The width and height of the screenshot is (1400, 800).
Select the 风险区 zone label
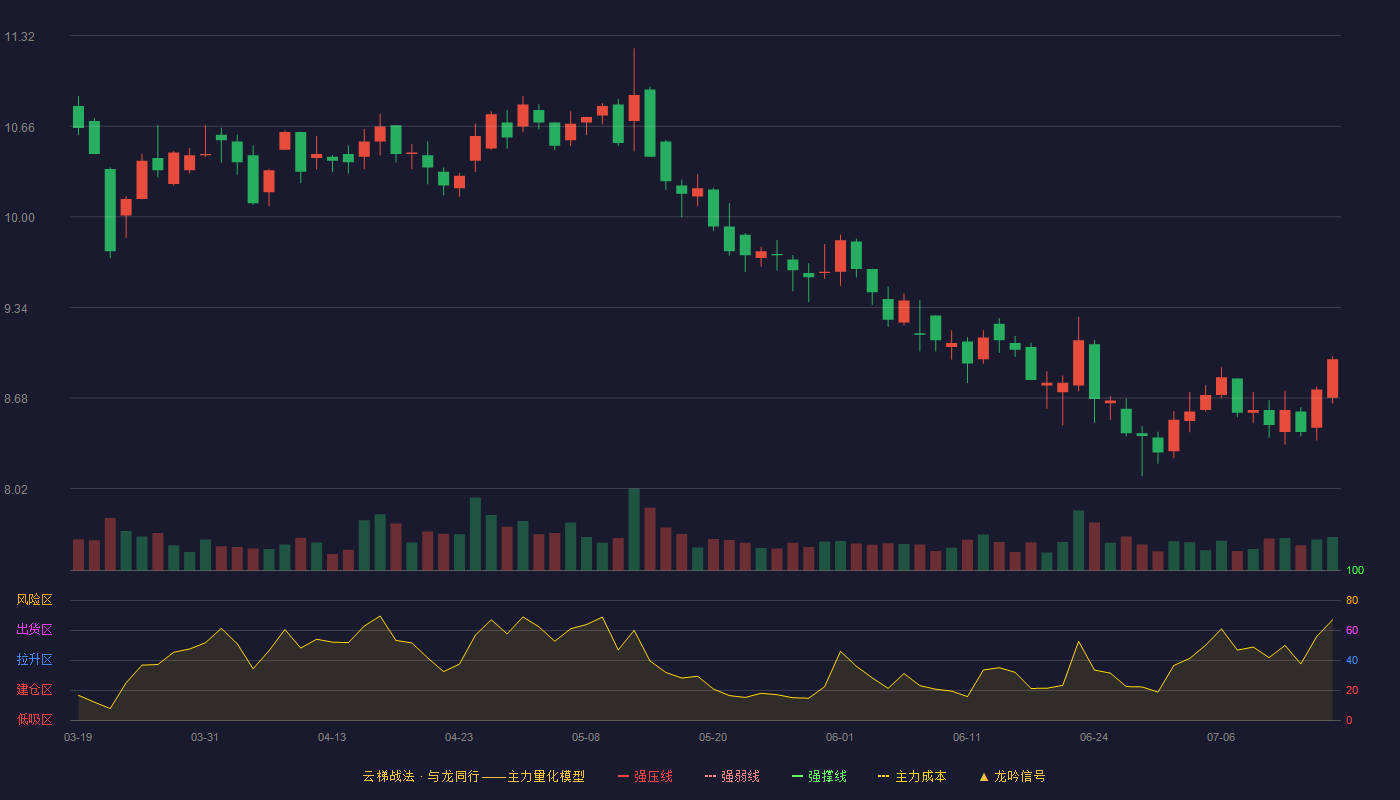click(x=34, y=600)
